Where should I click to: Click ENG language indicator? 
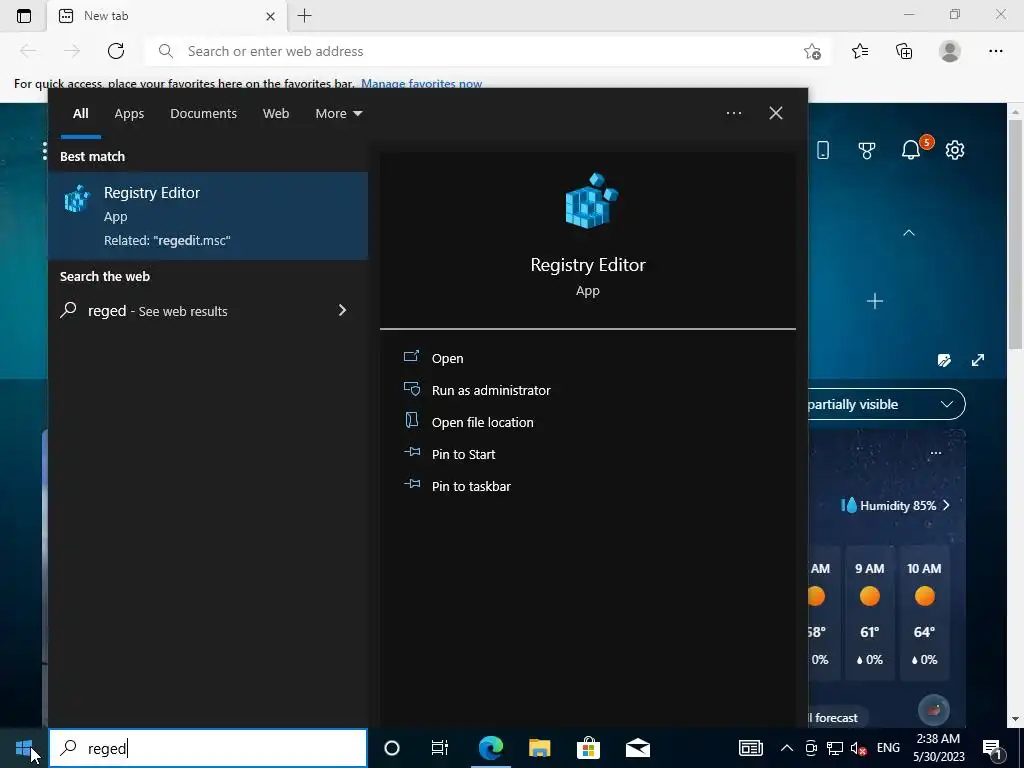pyautogui.click(x=888, y=748)
